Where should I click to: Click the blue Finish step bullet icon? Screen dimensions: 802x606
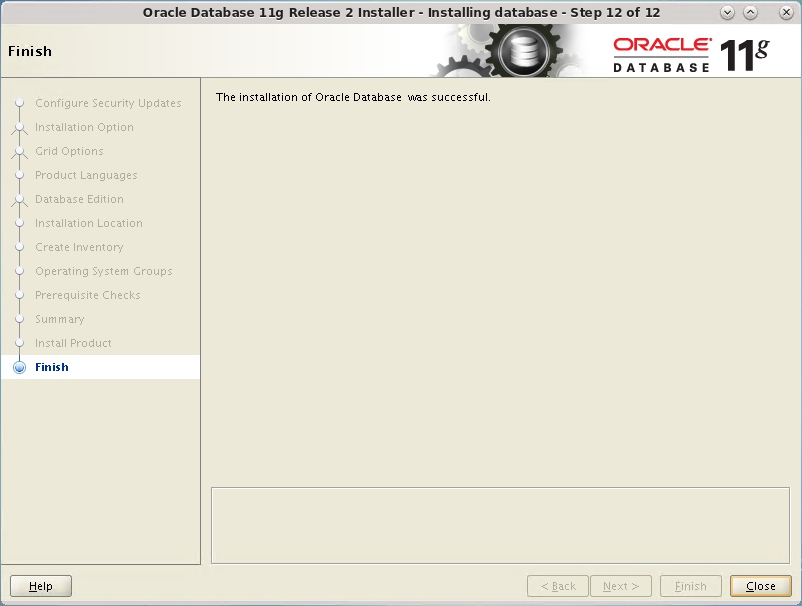pyautogui.click(x=19, y=367)
